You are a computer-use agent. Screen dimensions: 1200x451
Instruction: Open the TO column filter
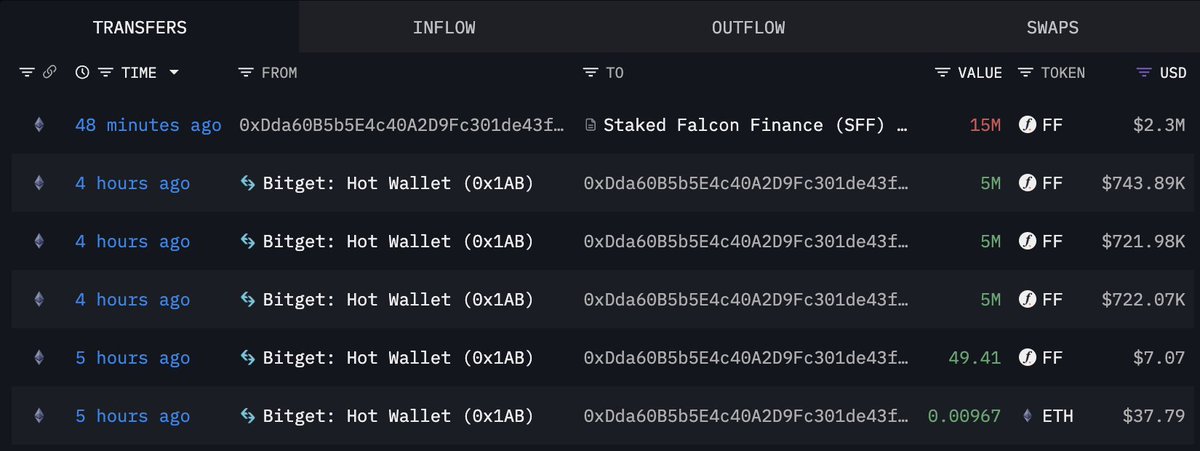[591, 73]
